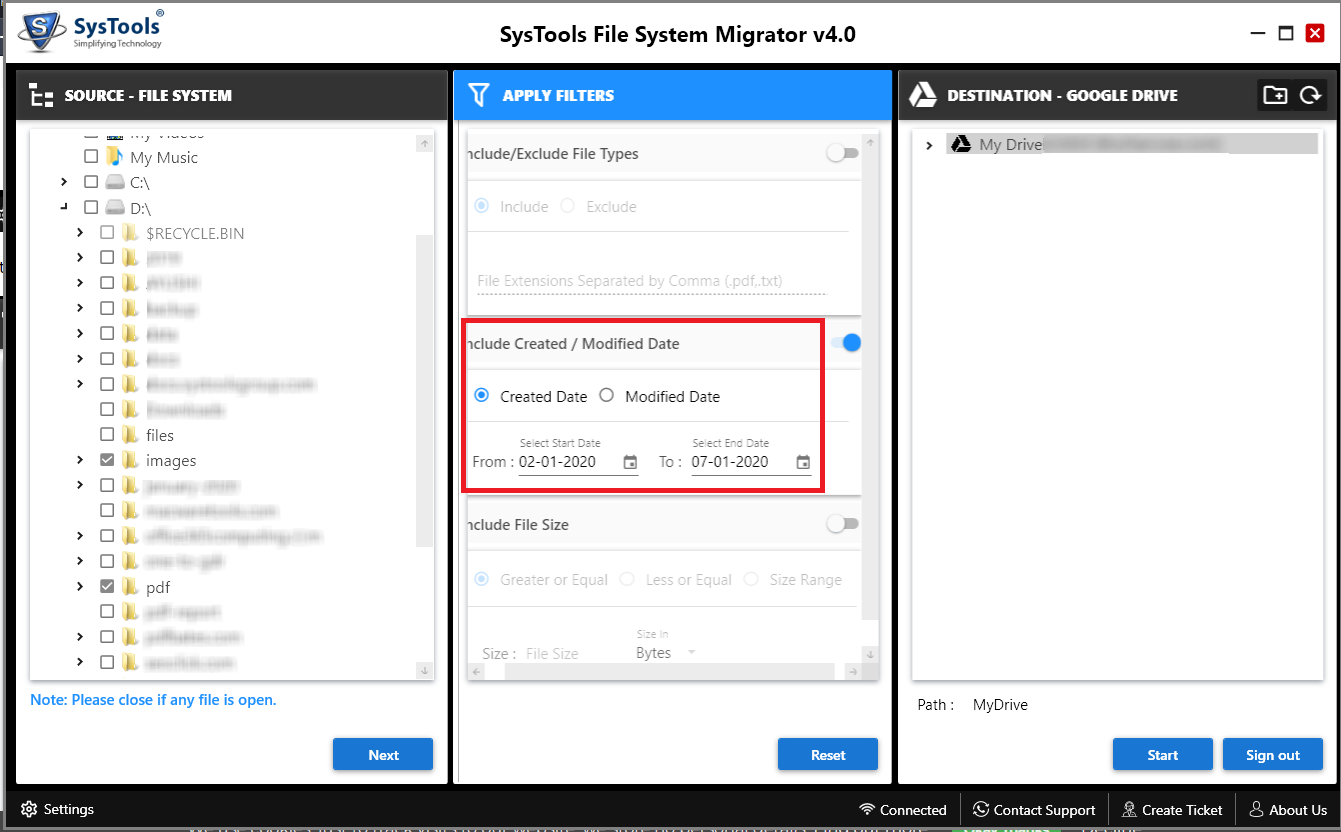This screenshot has height=832, width=1341.
Task: Click the Reset filters button
Action: (x=828, y=755)
